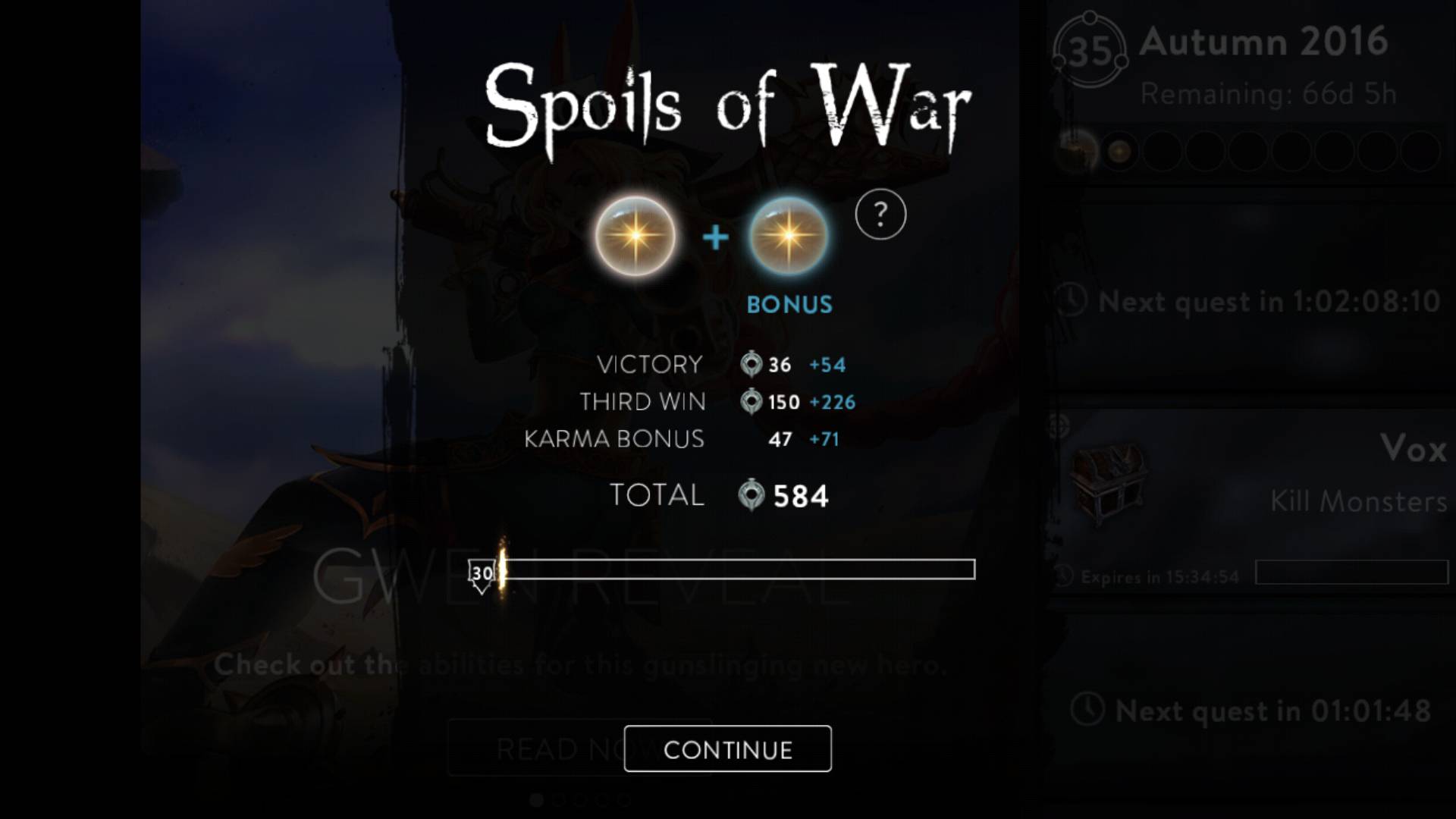
Task: Open the Autumn 2016 season header
Action: click(x=1264, y=41)
